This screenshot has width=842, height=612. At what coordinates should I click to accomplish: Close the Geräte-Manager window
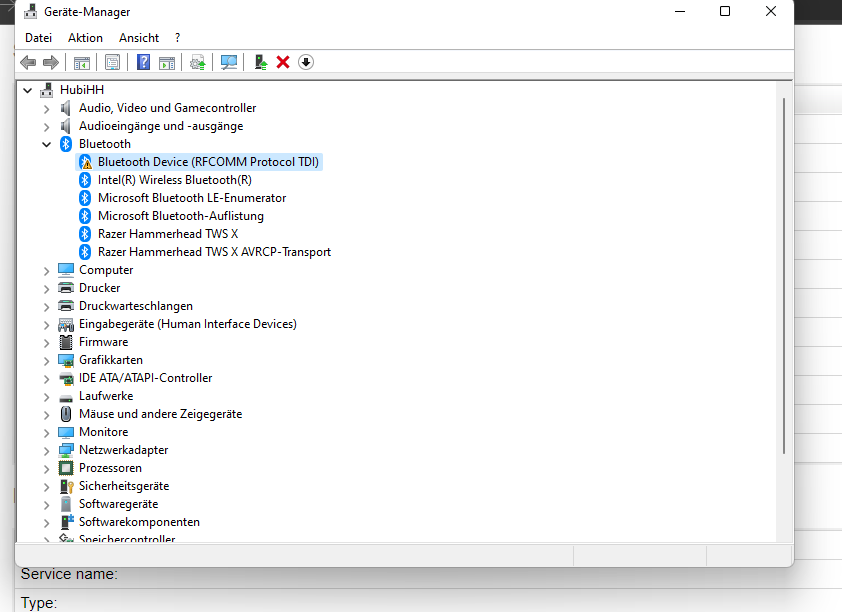click(x=771, y=11)
